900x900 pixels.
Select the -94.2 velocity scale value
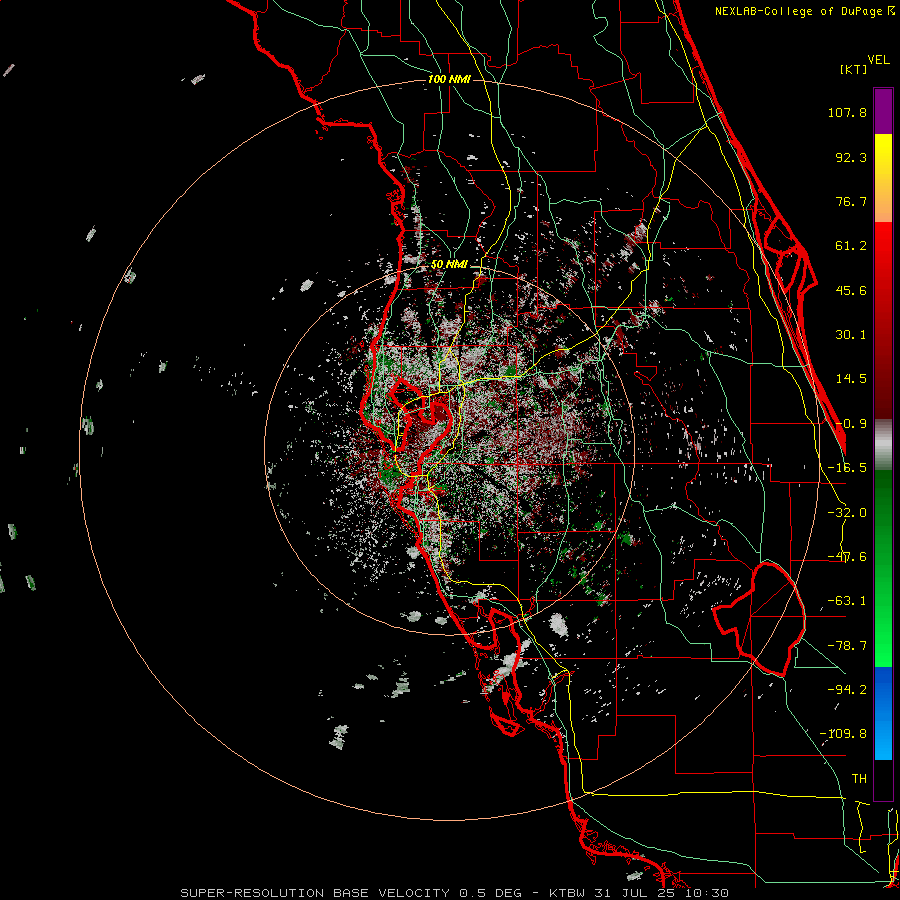click(847, 689)
